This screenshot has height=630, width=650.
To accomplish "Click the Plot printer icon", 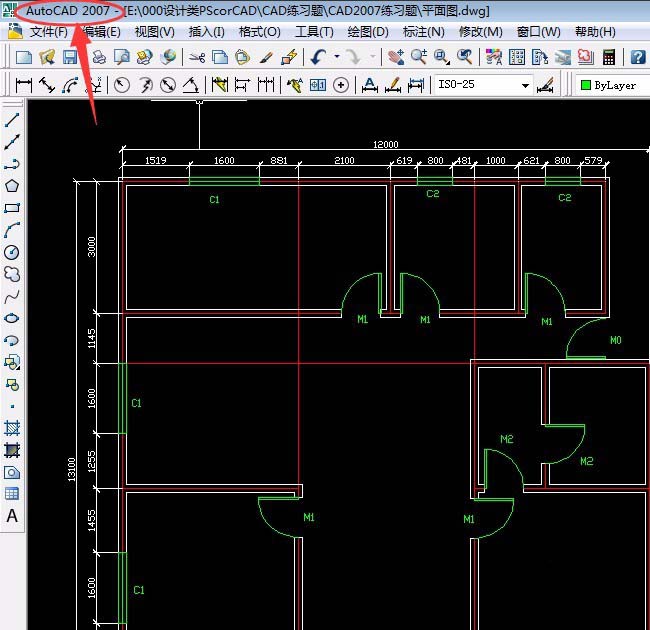I will (x=99, y=57).
